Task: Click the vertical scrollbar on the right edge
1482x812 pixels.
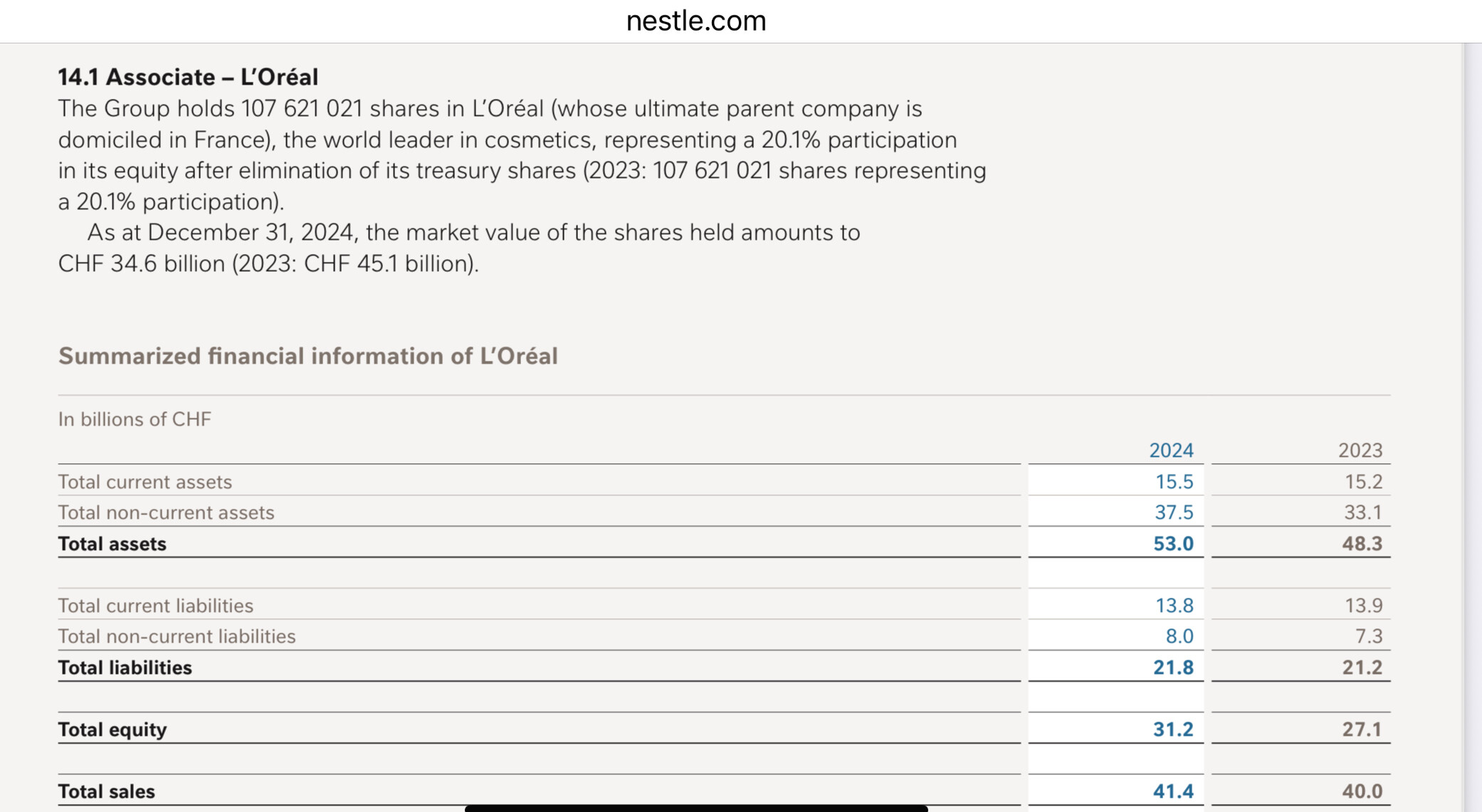Action: click(1471, 427)
